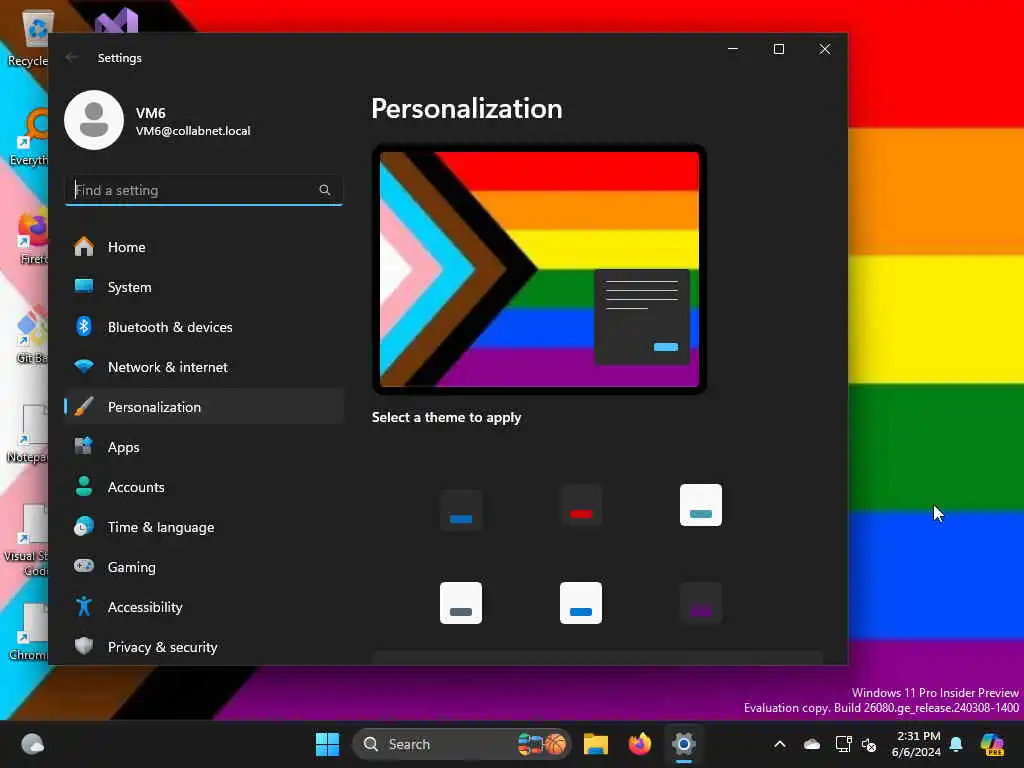Screen dimensions: 1024x768
Task: Click the Accessibility figure icon
Action: click(84, 606)
